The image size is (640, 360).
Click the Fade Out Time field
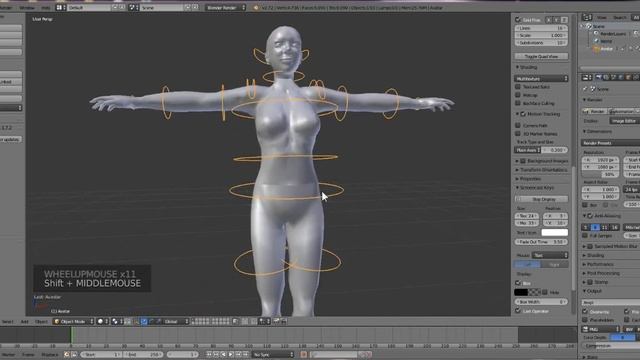tap(541, 242)
